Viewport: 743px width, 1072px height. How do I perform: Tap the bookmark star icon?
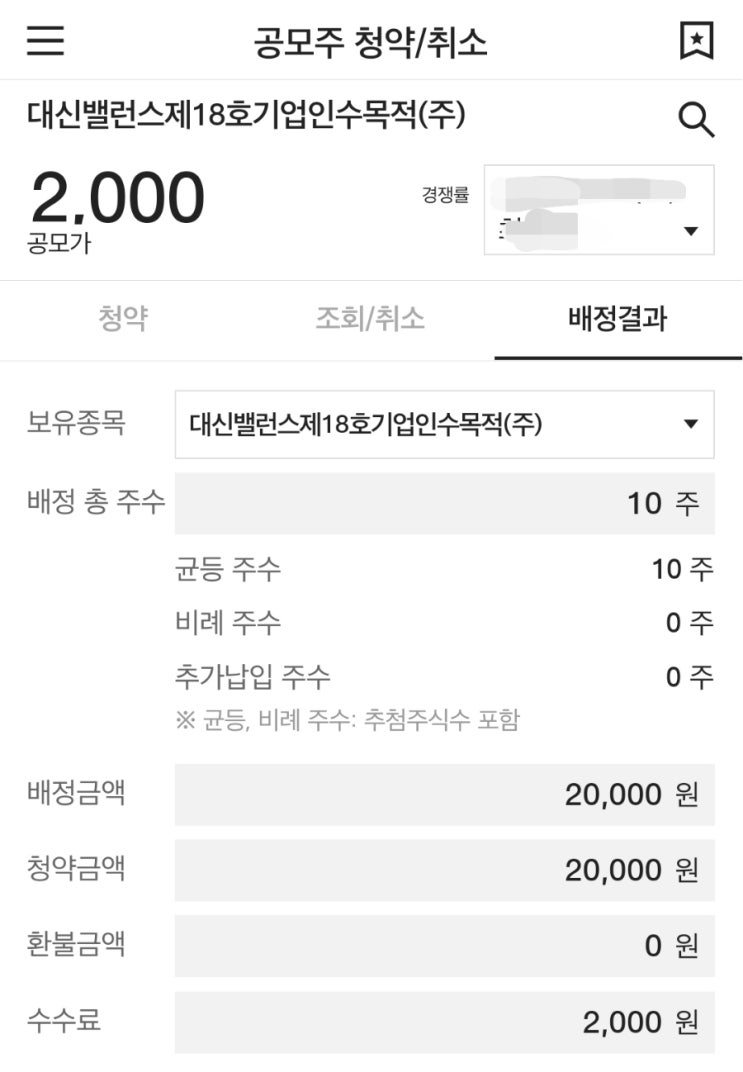[696, 41]
